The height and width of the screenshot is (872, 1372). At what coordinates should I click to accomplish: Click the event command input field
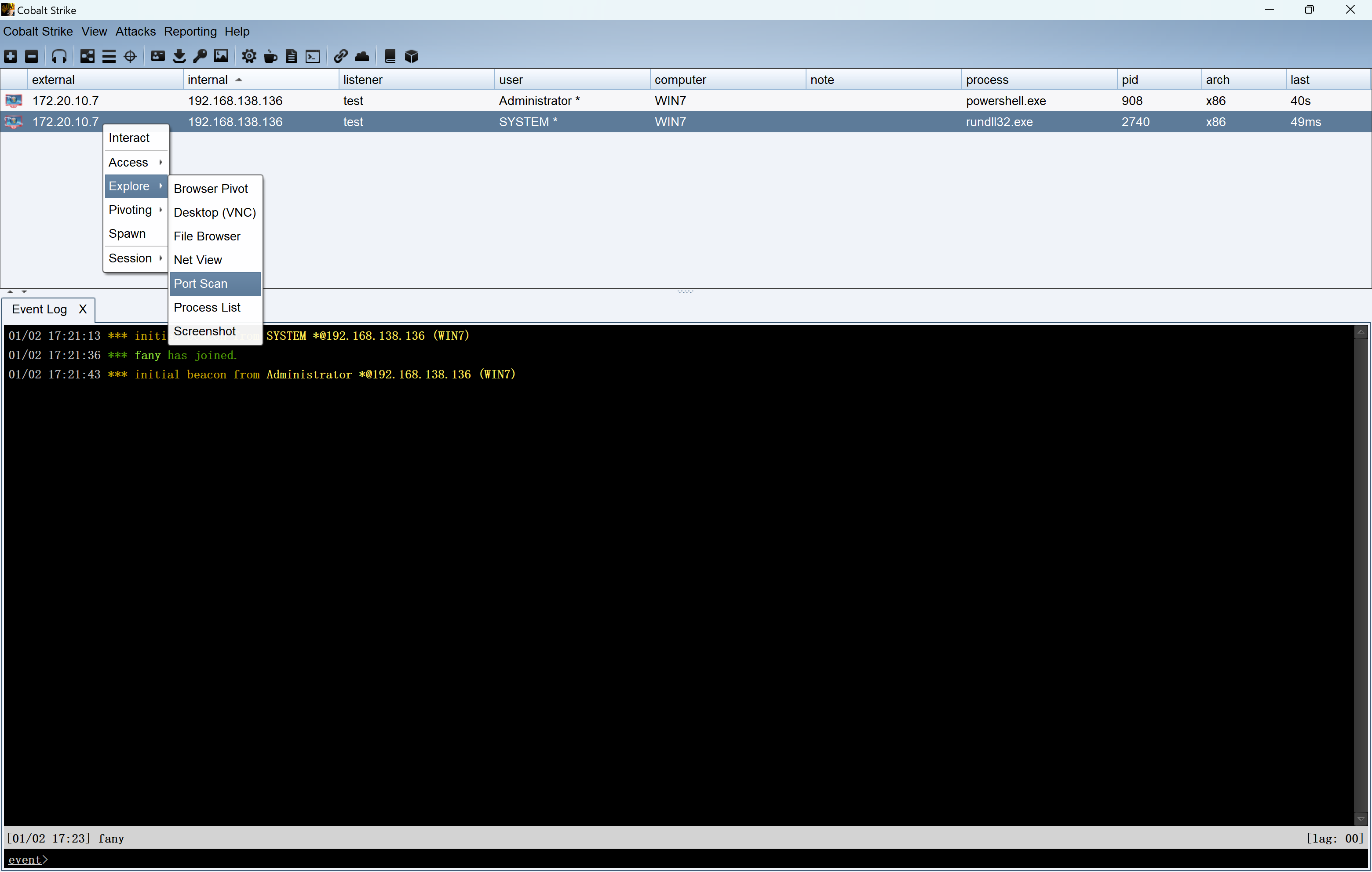tap(684, 860)
